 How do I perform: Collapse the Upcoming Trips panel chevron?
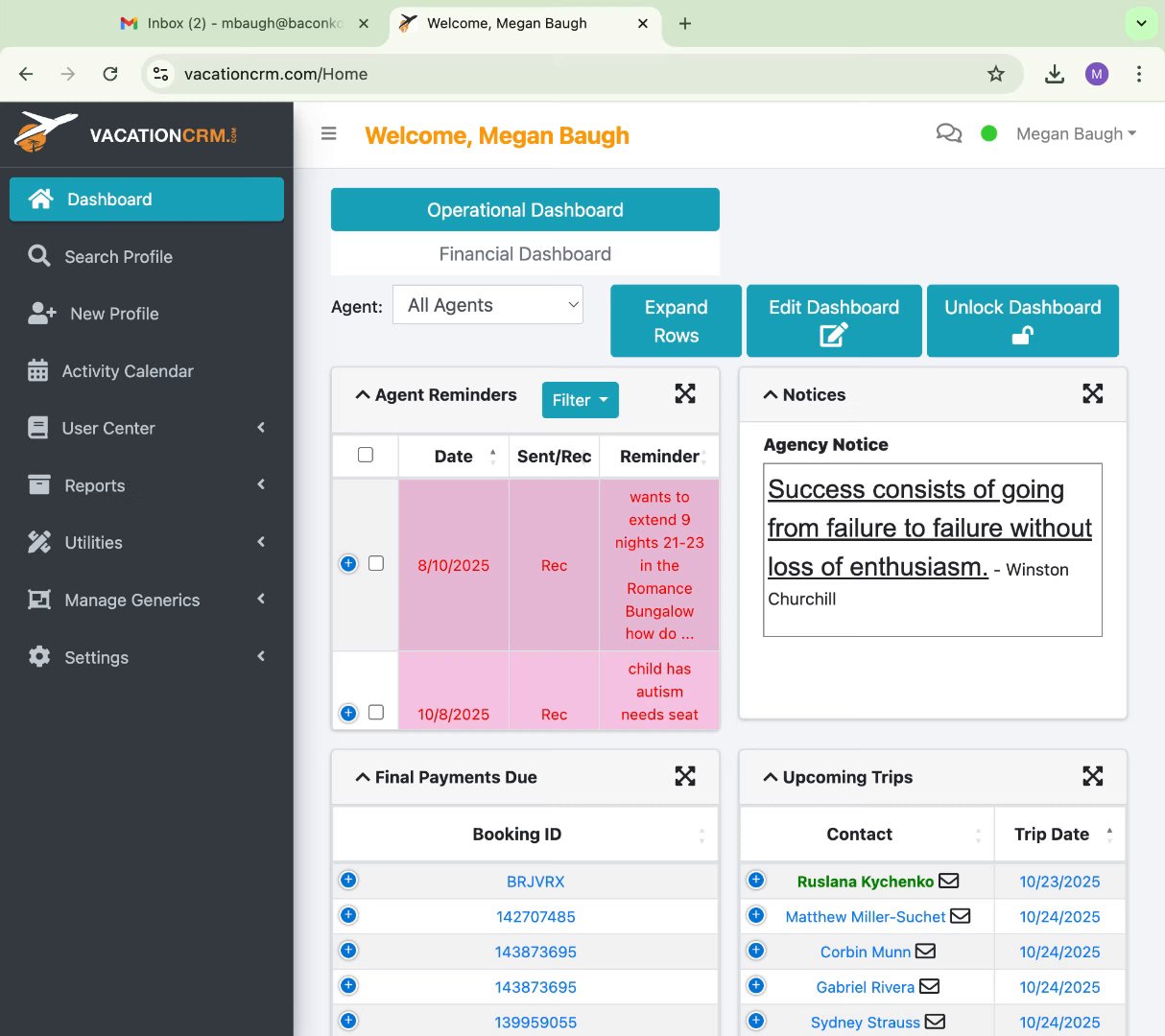pyautogui.click(x=771, y=777)
